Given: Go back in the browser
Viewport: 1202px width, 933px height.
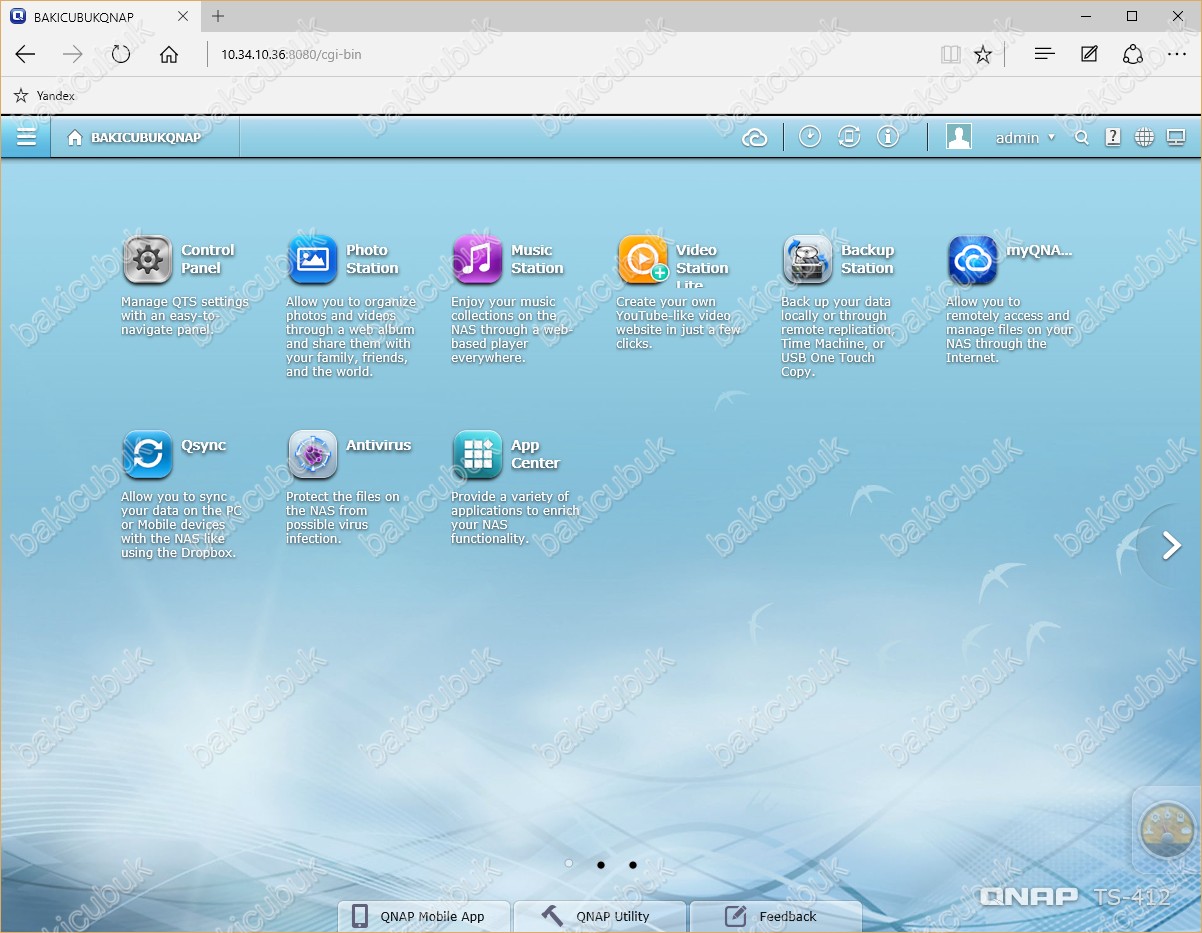Looking at the screenshot, I should 25,55.
